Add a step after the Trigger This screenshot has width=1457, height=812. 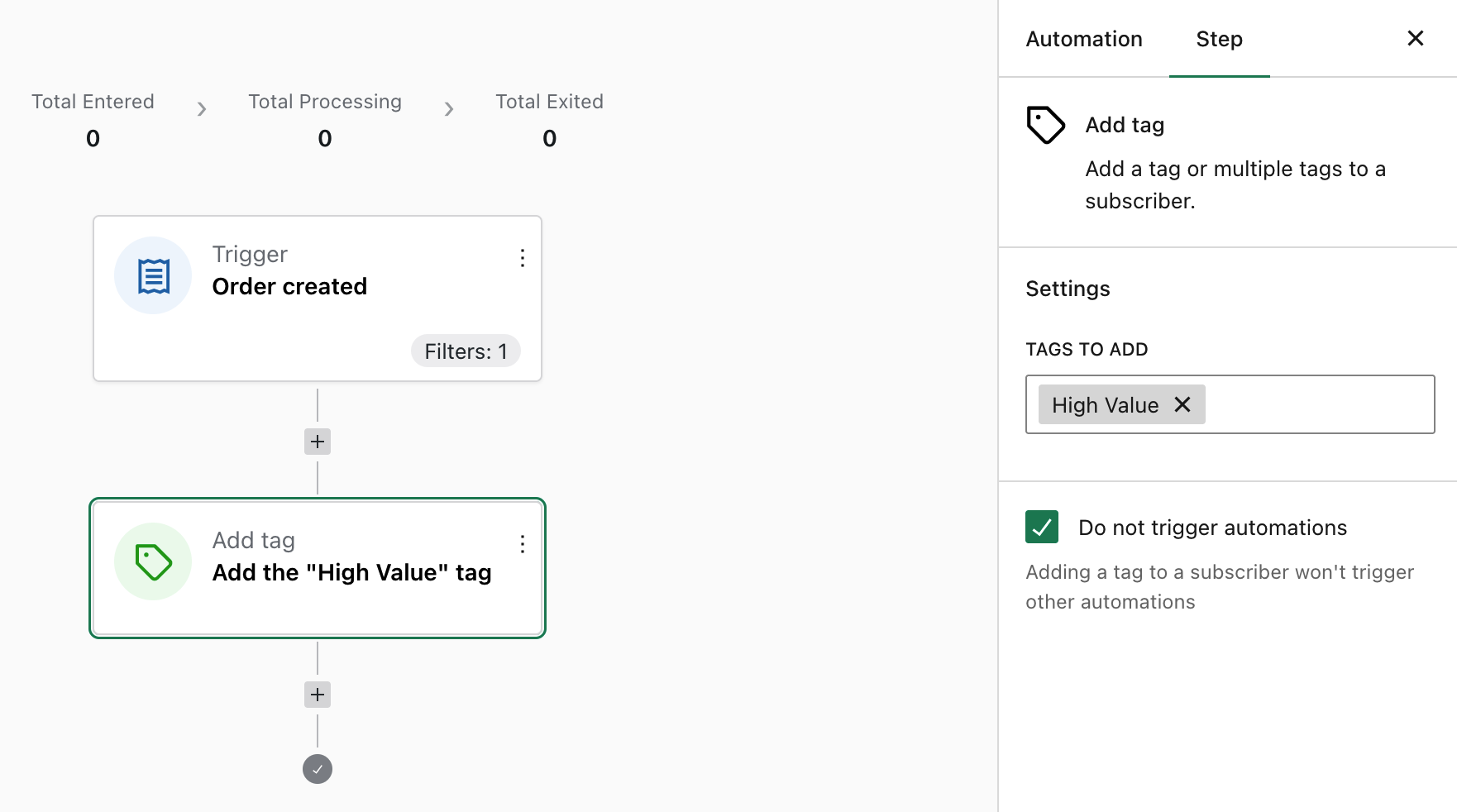(318, 442)
